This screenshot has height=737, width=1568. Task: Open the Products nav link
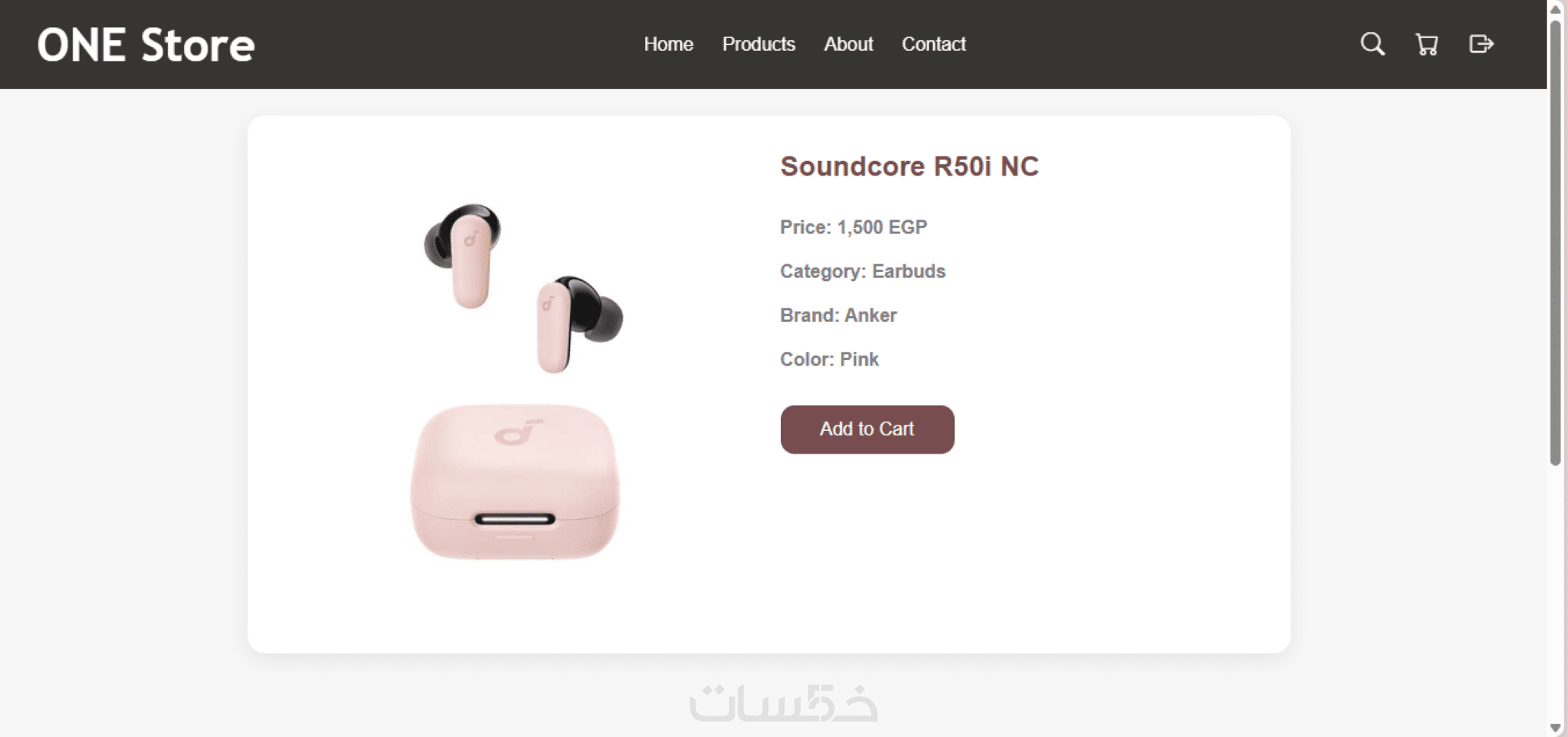click(758, 44)
